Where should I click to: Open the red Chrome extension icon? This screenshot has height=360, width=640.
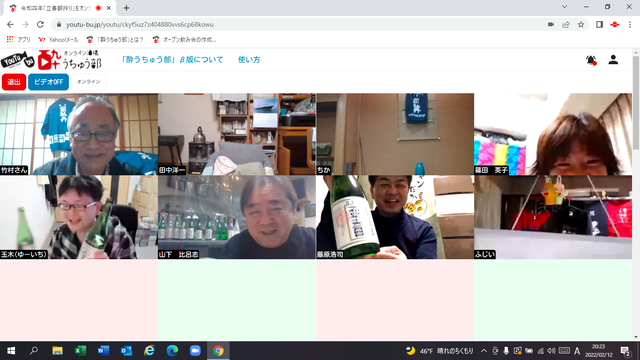(615, 24)
